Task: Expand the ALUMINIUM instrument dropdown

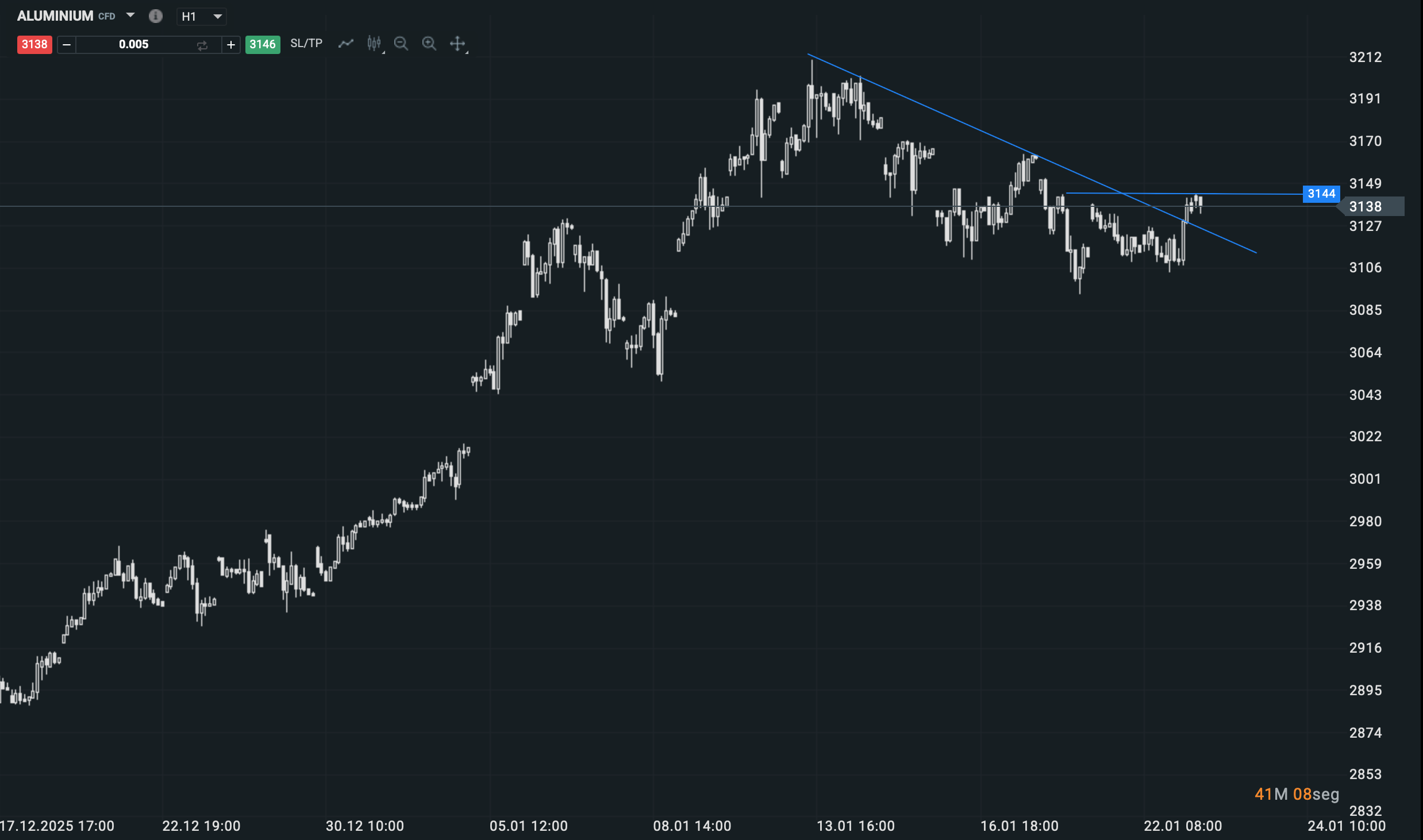Action: pyautogui.click(x=130, y=16)
